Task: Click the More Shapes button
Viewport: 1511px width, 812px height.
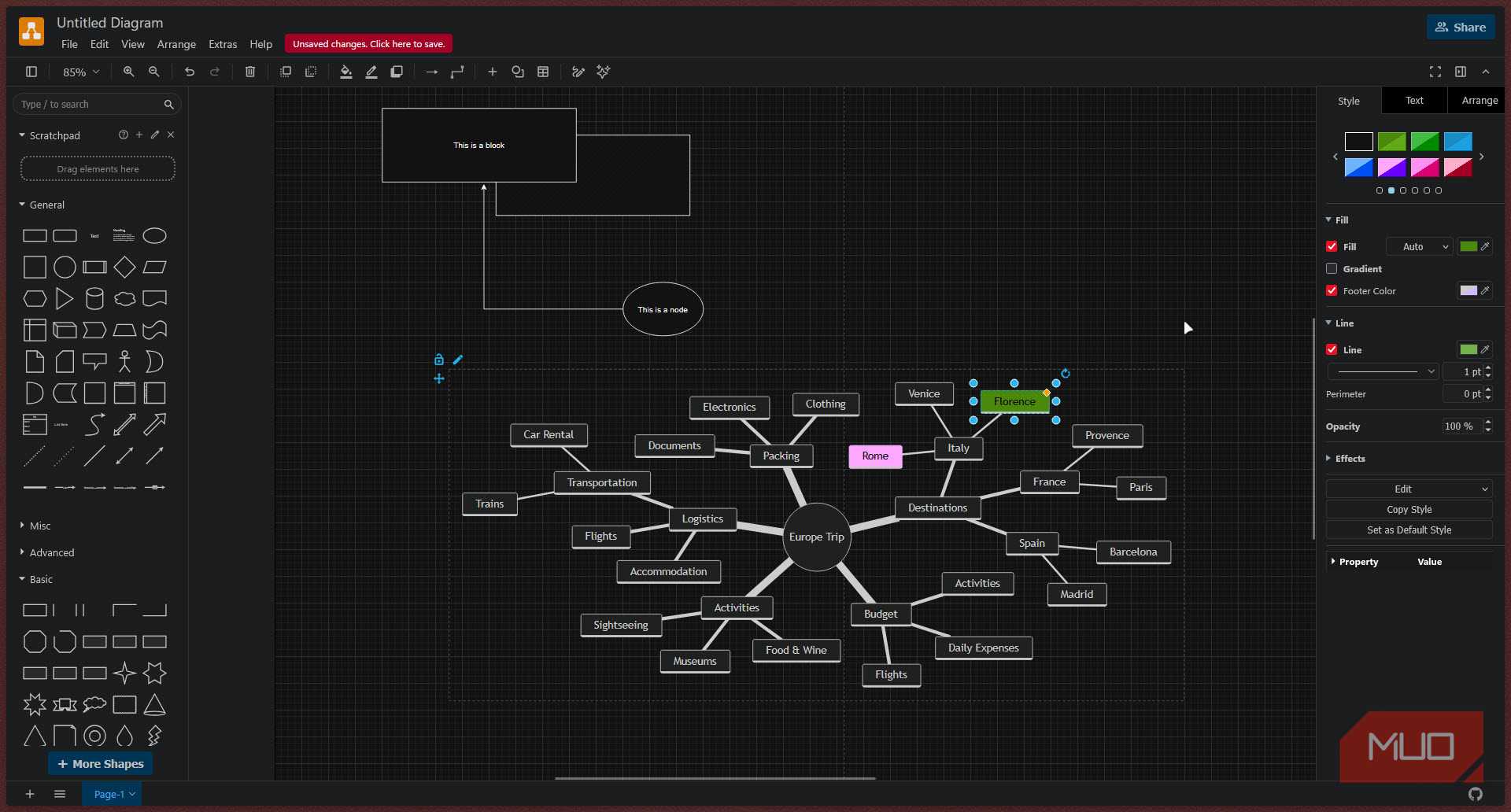Action: click(100, 763)
